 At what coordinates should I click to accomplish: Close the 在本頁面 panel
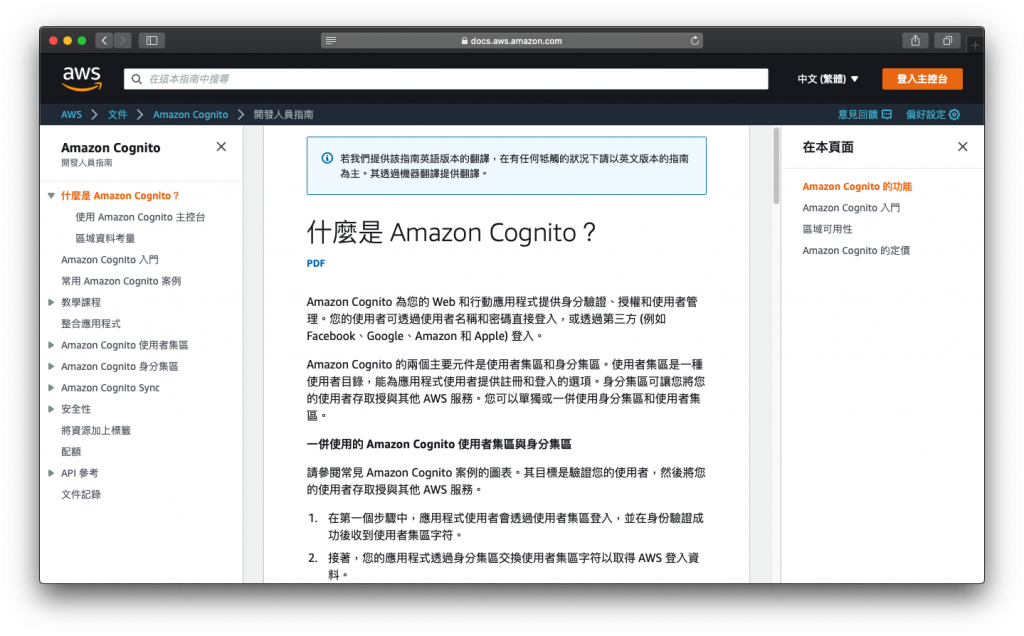pos(963,147)
